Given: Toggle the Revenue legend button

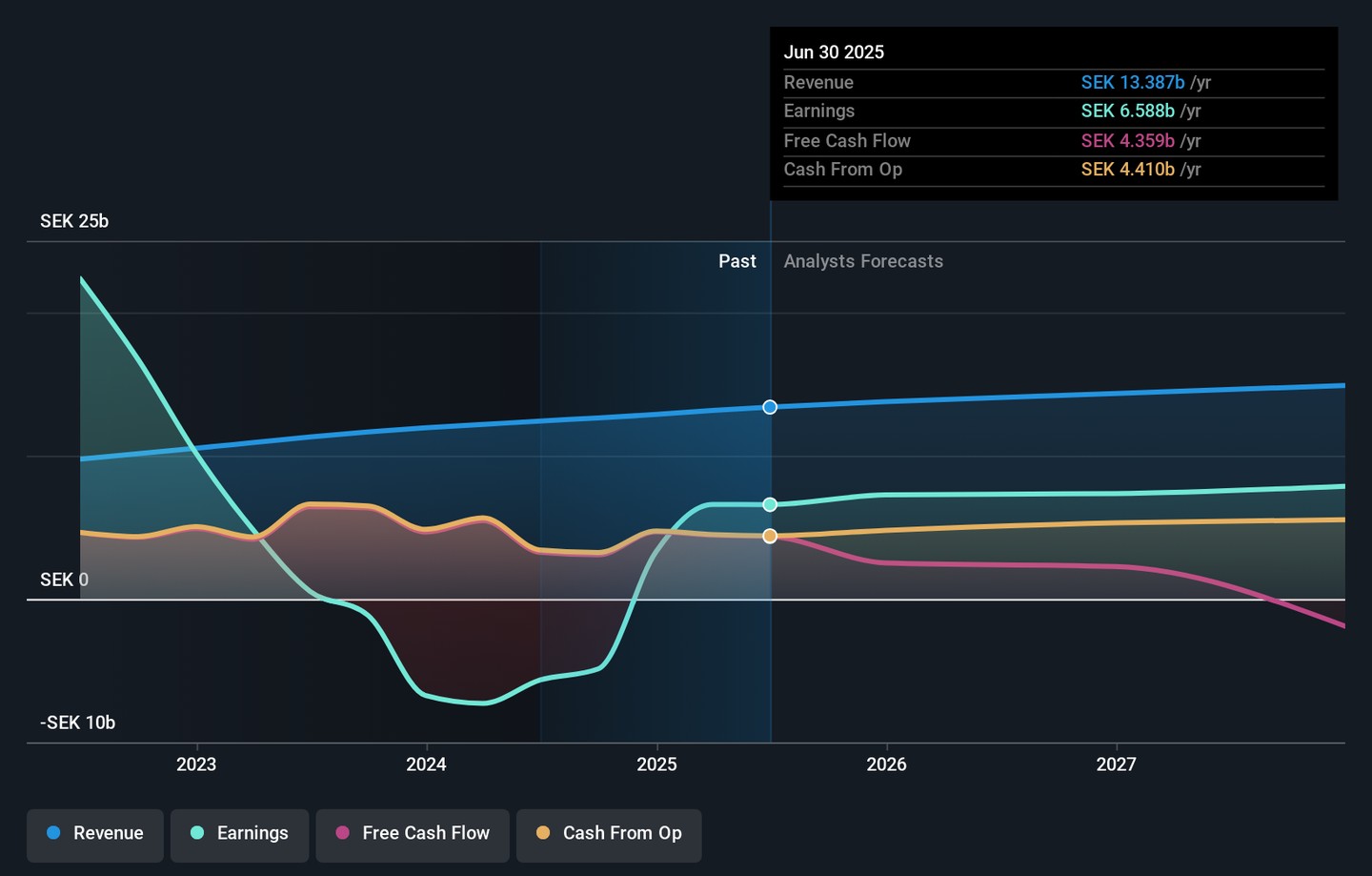Looking at the screenshot, I should point(95,833).
